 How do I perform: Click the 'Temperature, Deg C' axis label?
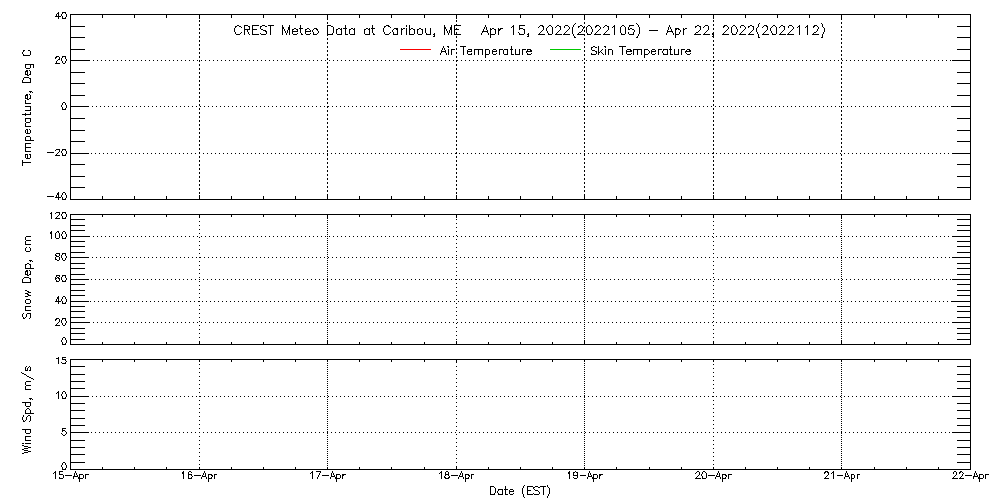(27, 107)
